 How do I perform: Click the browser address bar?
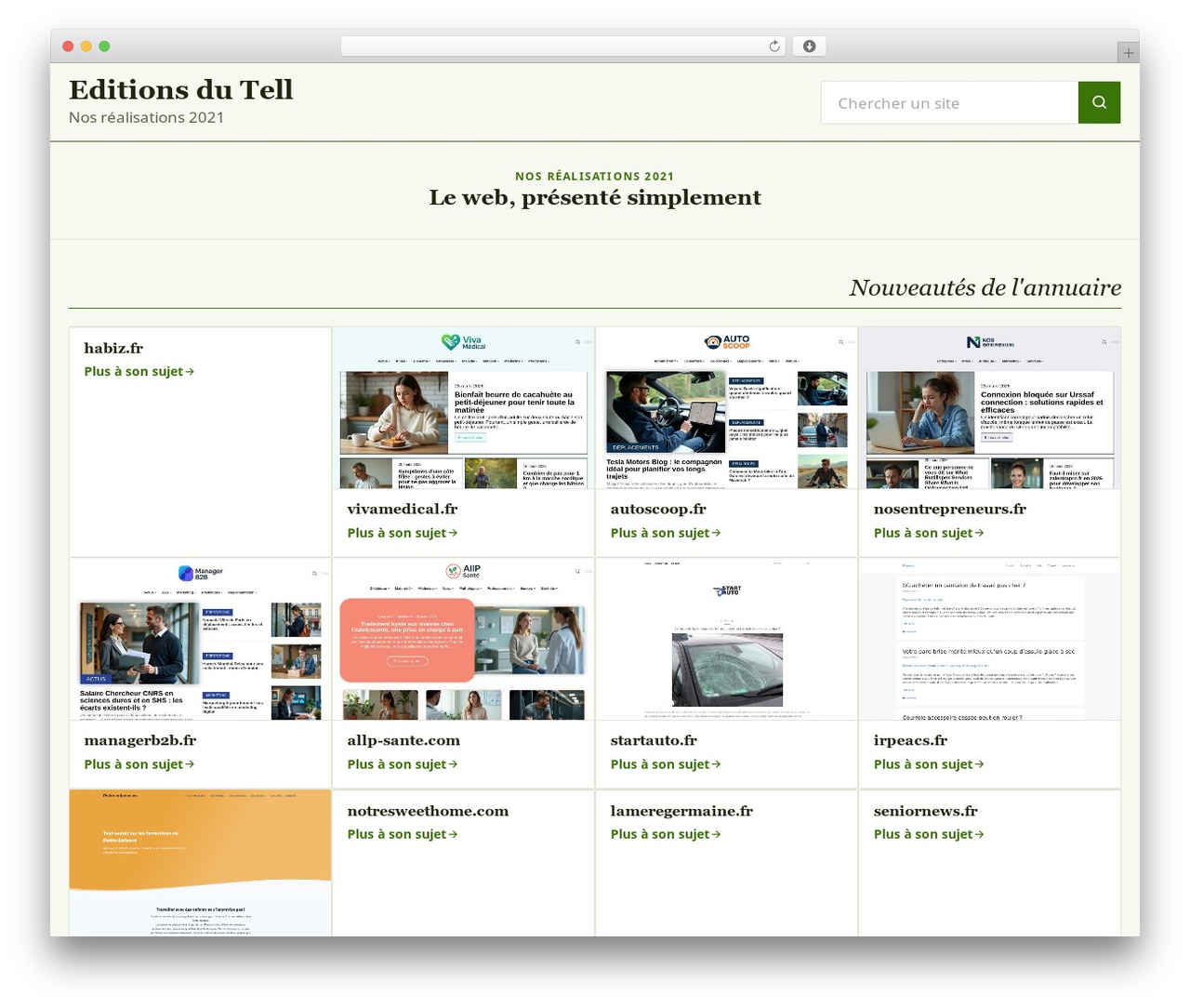coord(563,46)
